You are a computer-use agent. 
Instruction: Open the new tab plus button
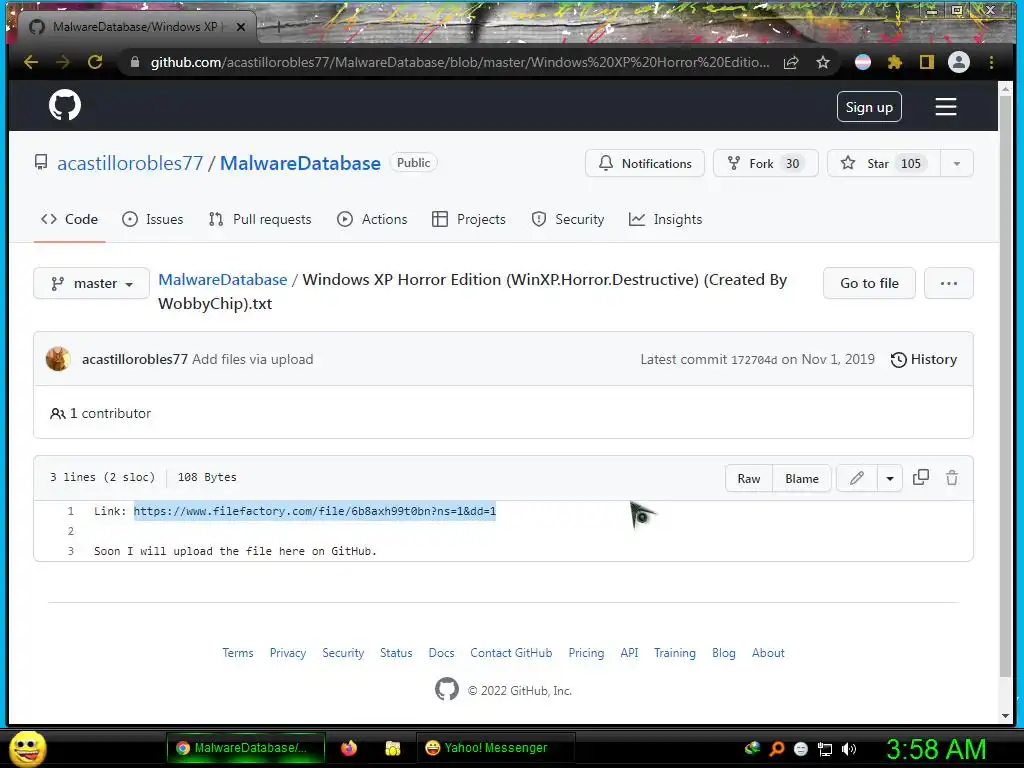pos(279,27)
